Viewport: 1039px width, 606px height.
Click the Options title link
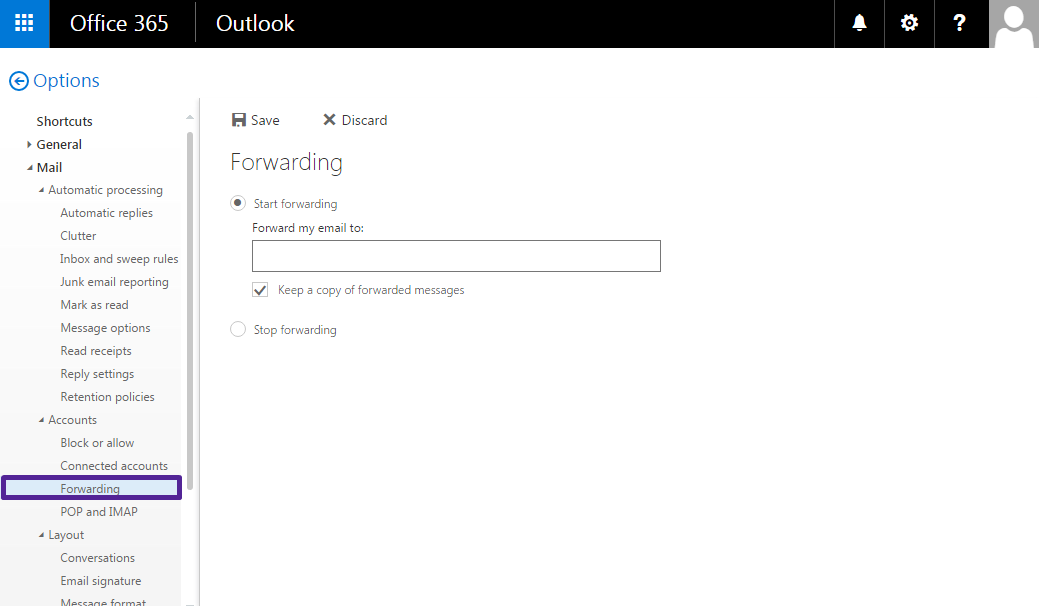pos(66,81)
